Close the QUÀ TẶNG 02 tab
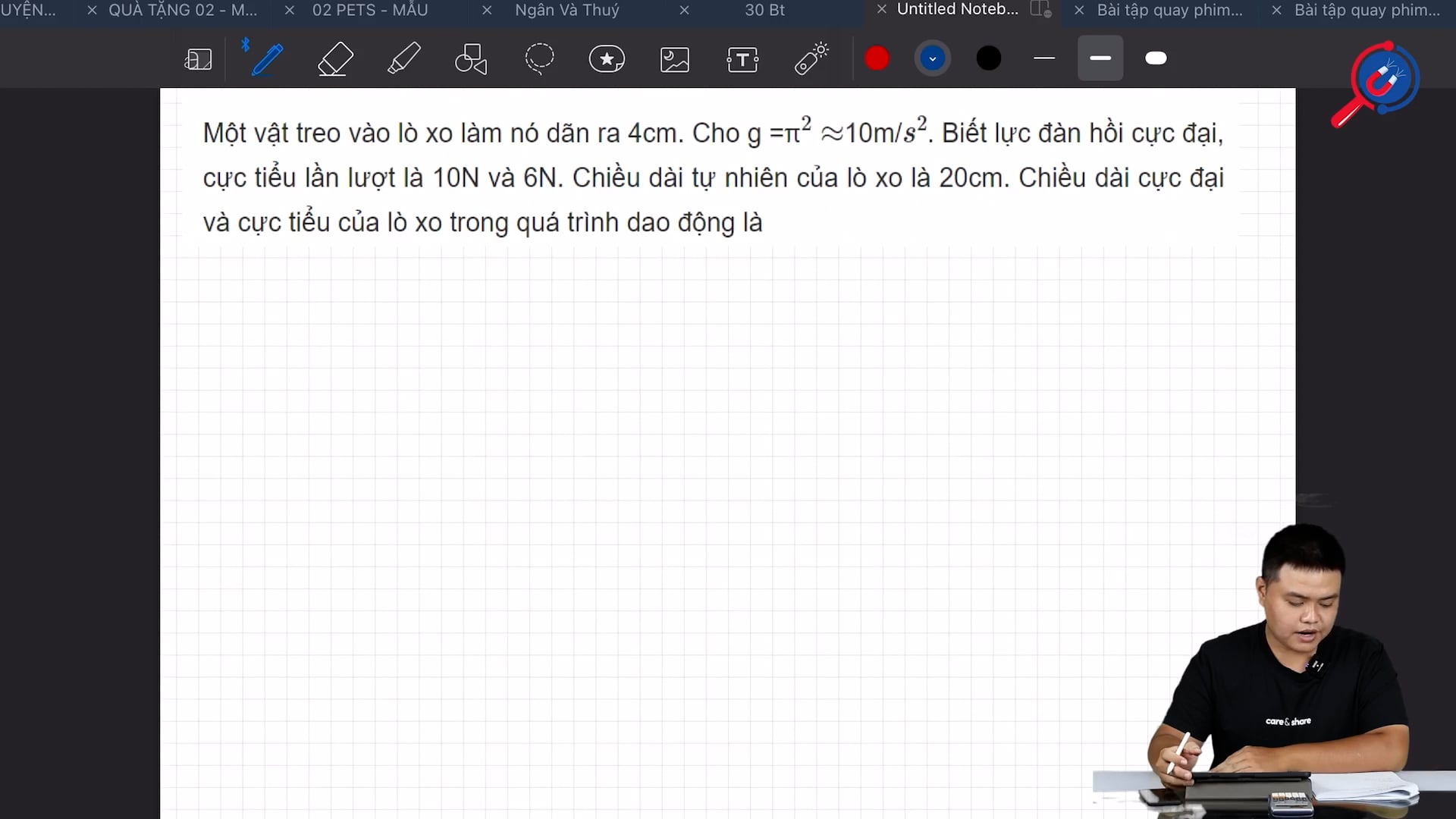 (92, 10)
